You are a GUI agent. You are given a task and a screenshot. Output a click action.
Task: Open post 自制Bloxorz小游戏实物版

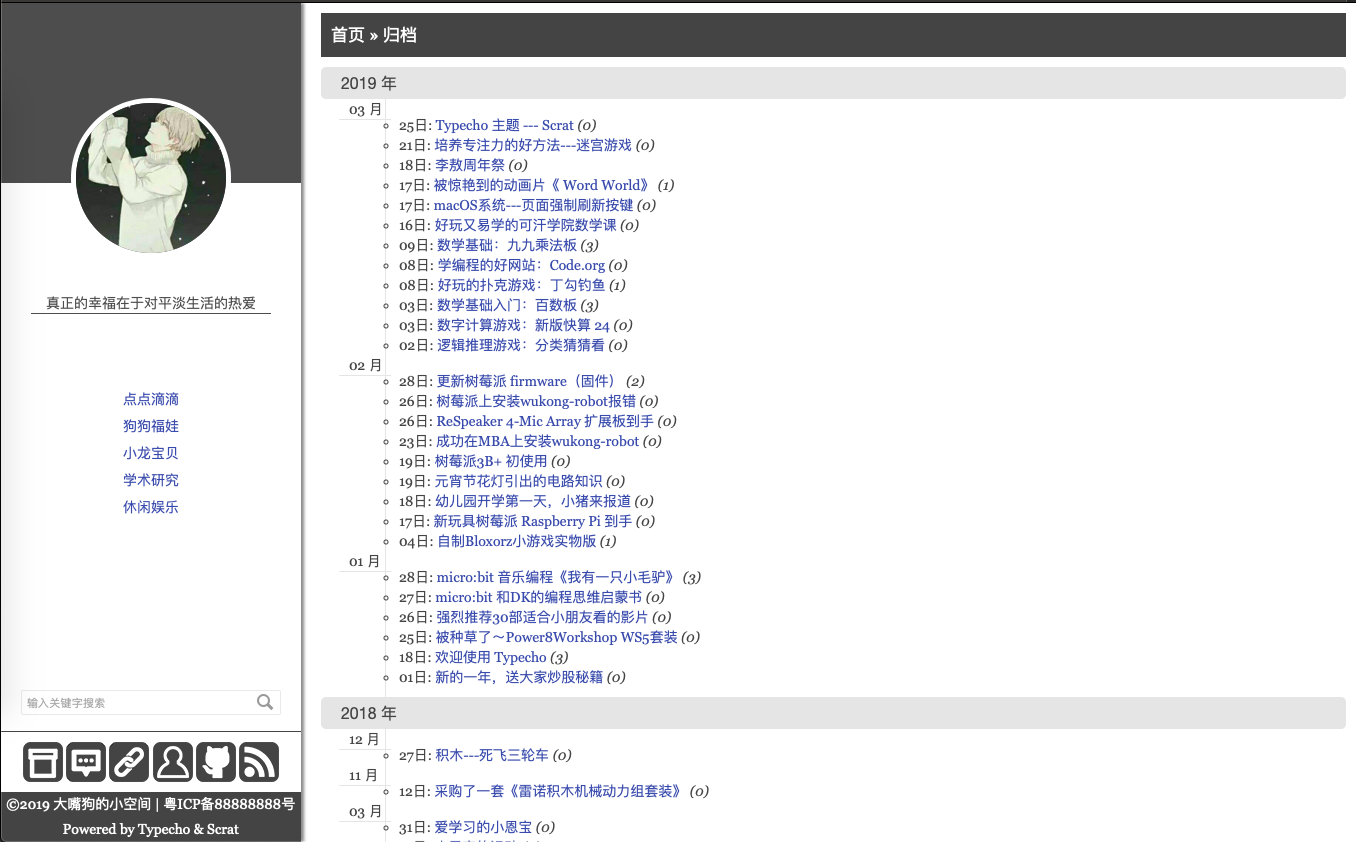517,541
